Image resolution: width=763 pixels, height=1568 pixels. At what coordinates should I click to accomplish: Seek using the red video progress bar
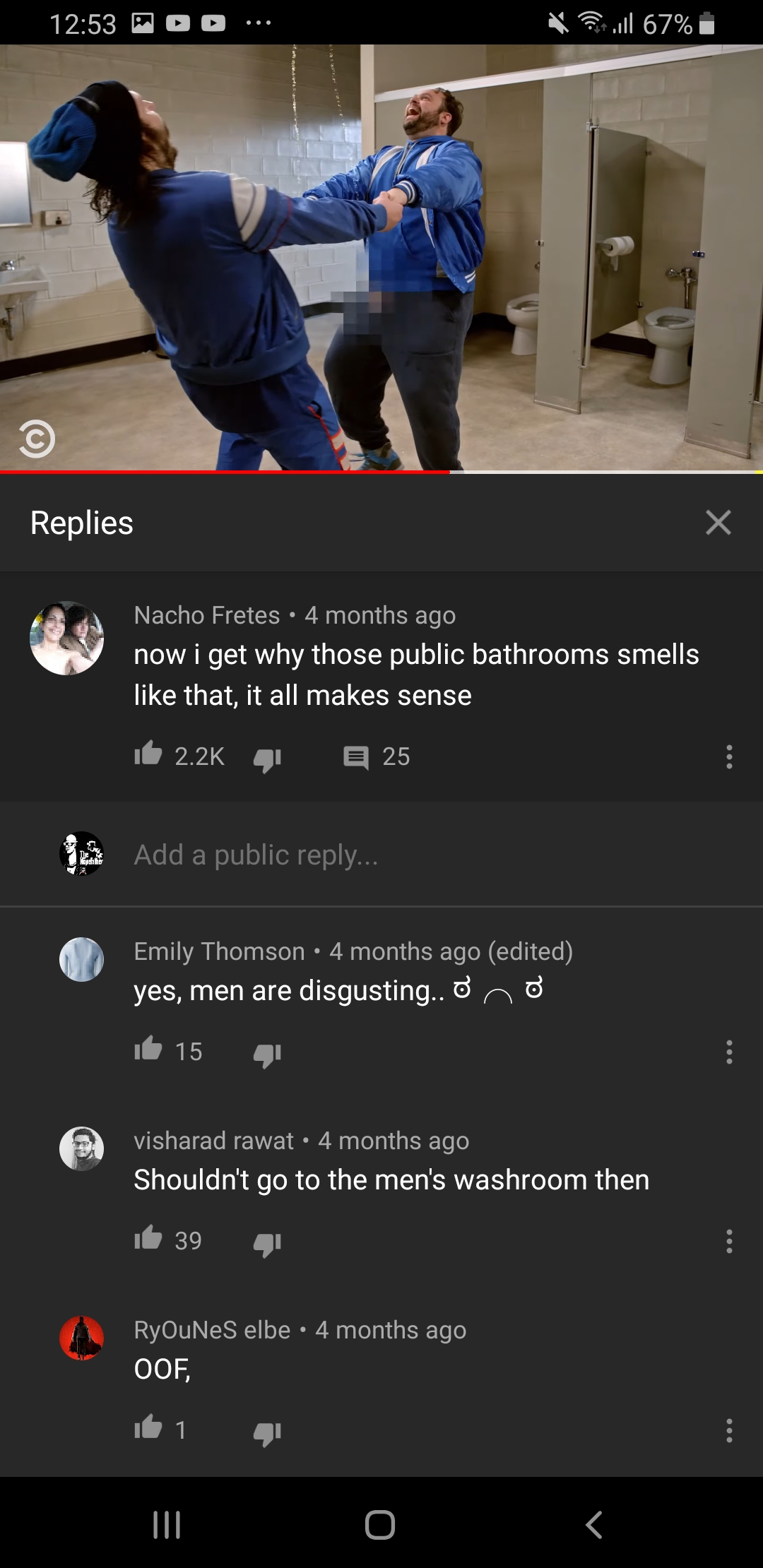click(x=381, y=472)
